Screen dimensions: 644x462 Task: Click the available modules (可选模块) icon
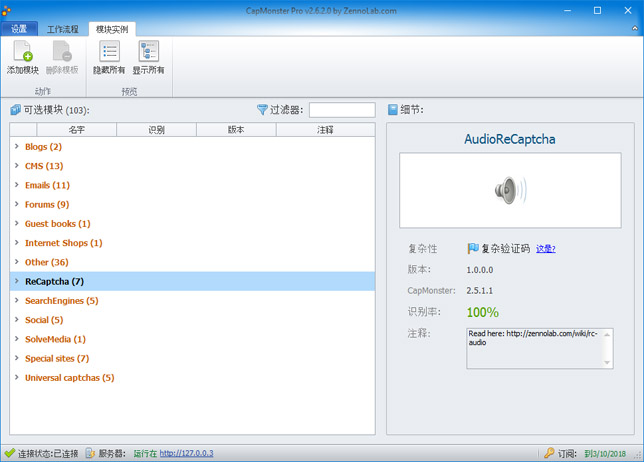16,110
